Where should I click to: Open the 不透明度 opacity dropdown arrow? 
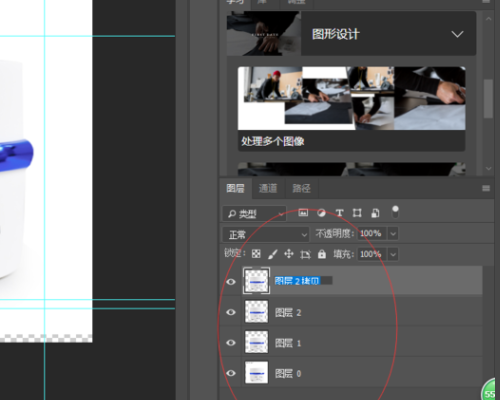393,234
